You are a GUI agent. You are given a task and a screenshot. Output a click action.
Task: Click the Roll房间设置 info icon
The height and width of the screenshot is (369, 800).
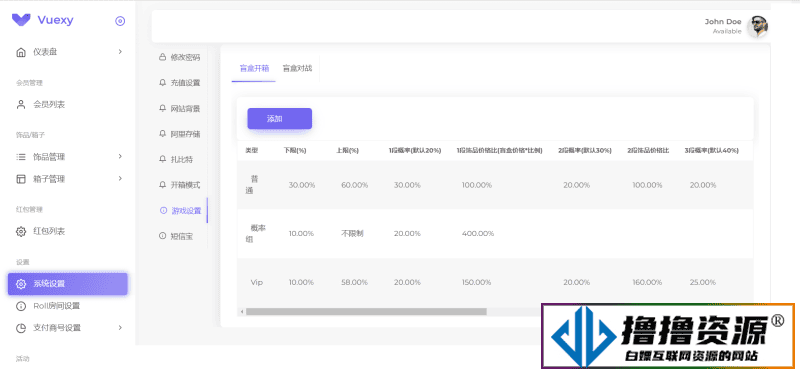pyautogui.click(x=21, y=306)
